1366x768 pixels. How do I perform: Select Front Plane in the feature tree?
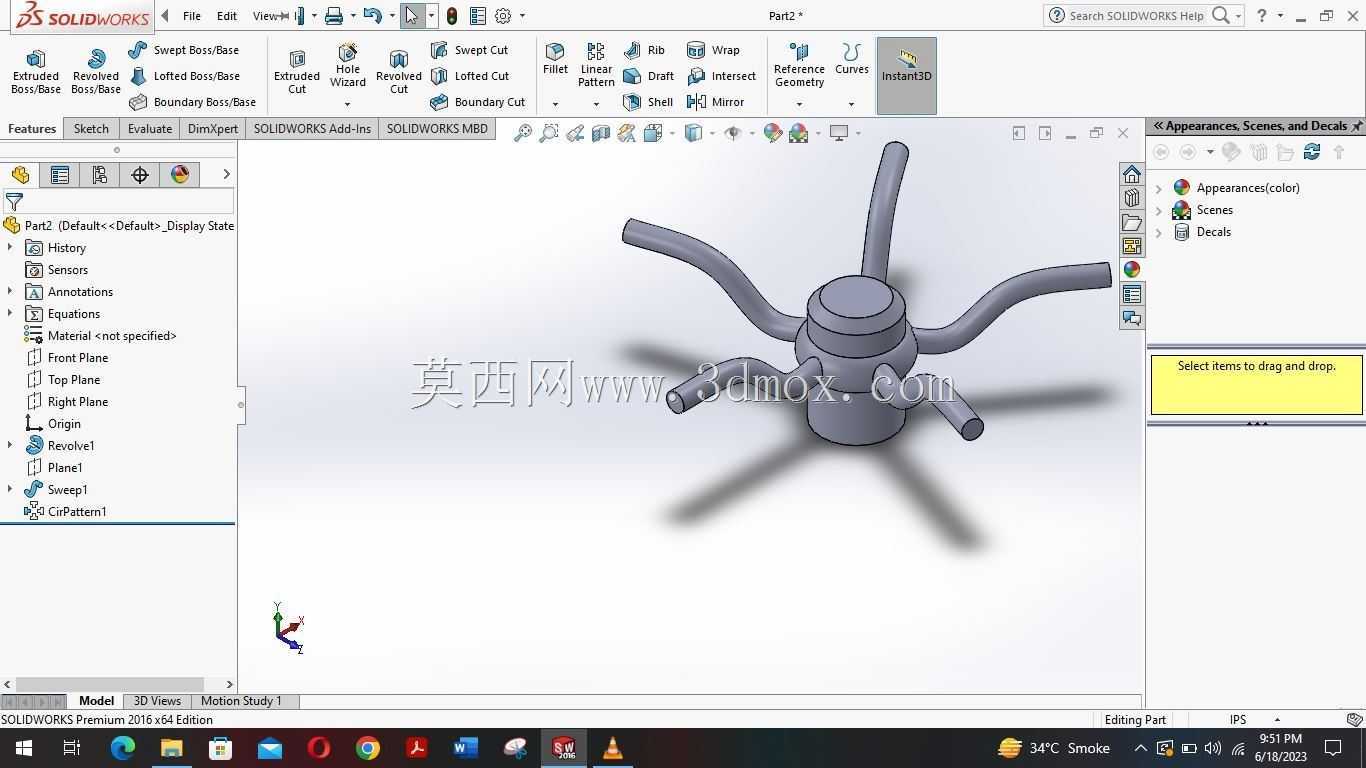[67, 358]
